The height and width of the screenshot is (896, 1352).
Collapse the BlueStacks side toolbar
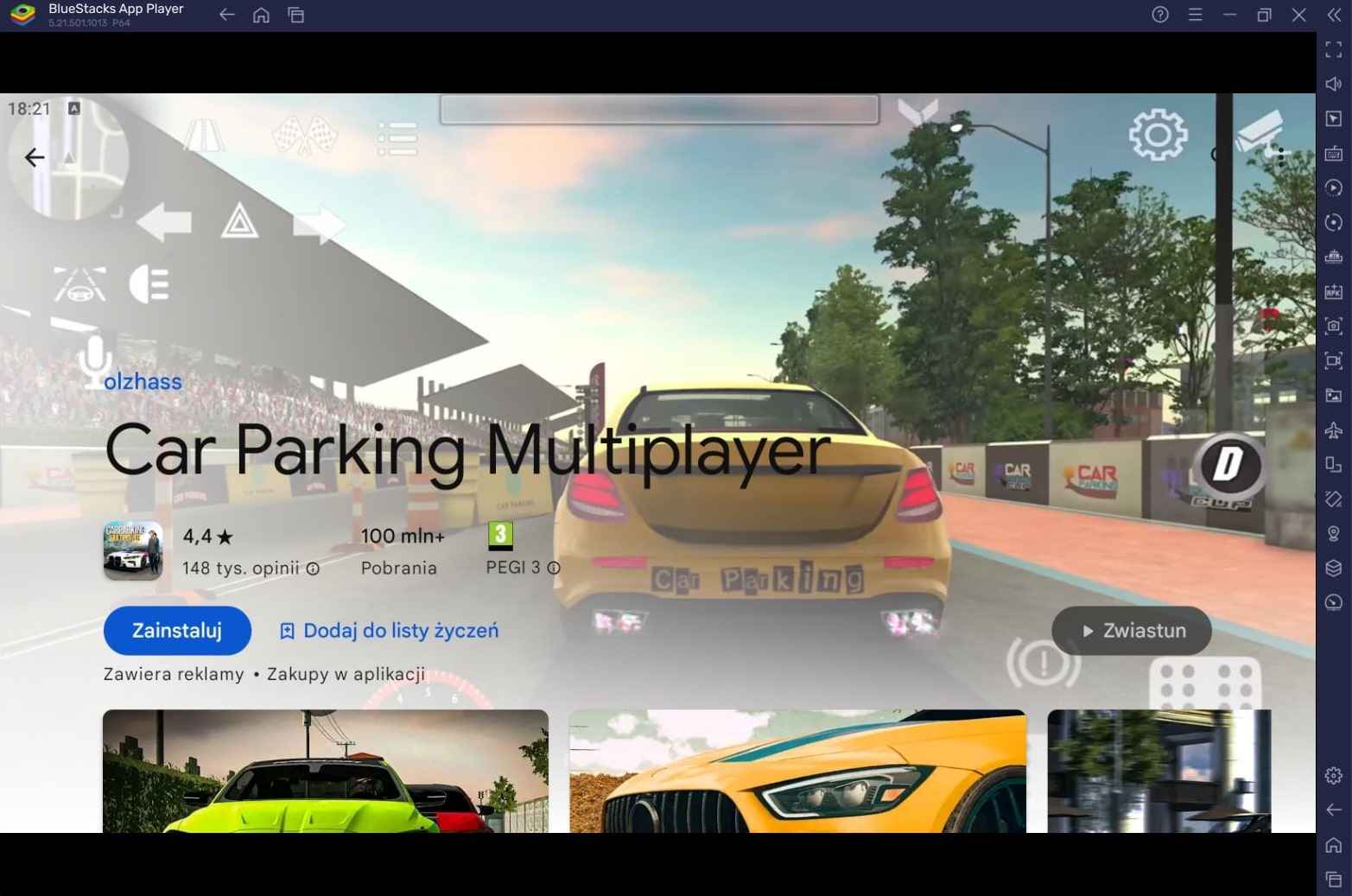pyautogui.click(x=1334, y=15)
